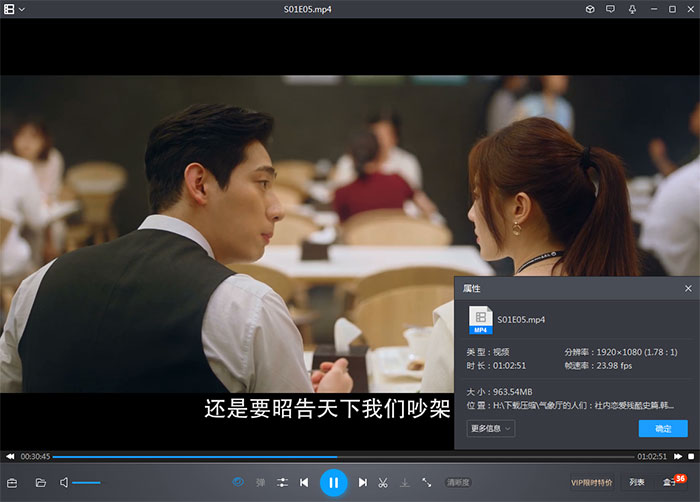Open the 清晰度 quality selector
Viewport: 700px width, 502px height.
coord(458,483)
